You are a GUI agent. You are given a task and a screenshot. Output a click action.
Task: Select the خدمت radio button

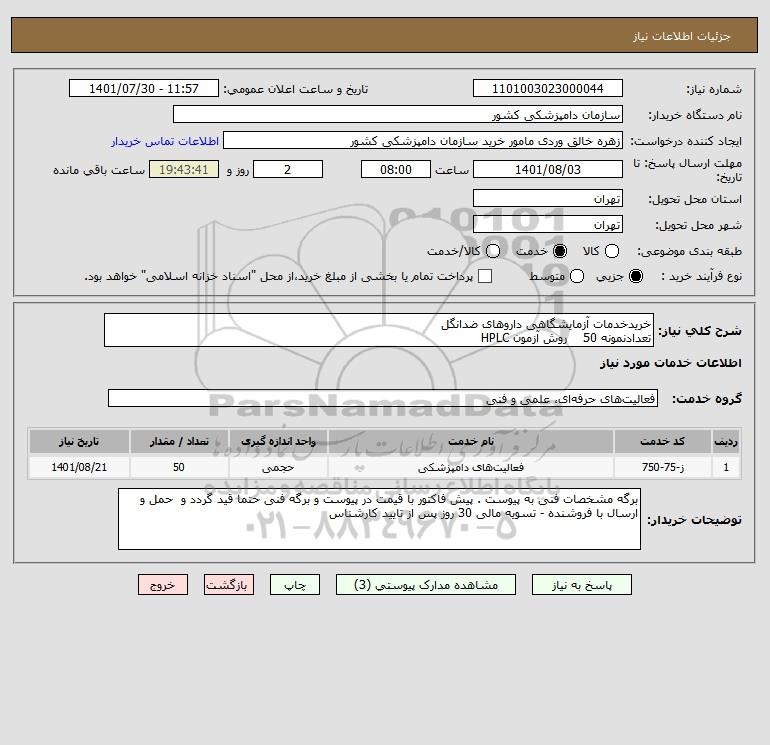click(559, 251)
